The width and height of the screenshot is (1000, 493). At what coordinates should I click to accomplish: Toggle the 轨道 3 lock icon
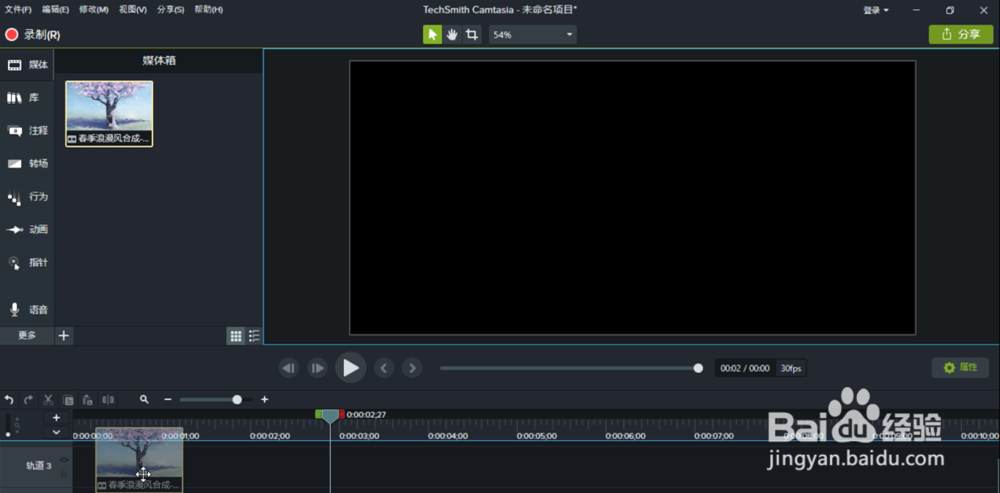click(x=64, y=475)
